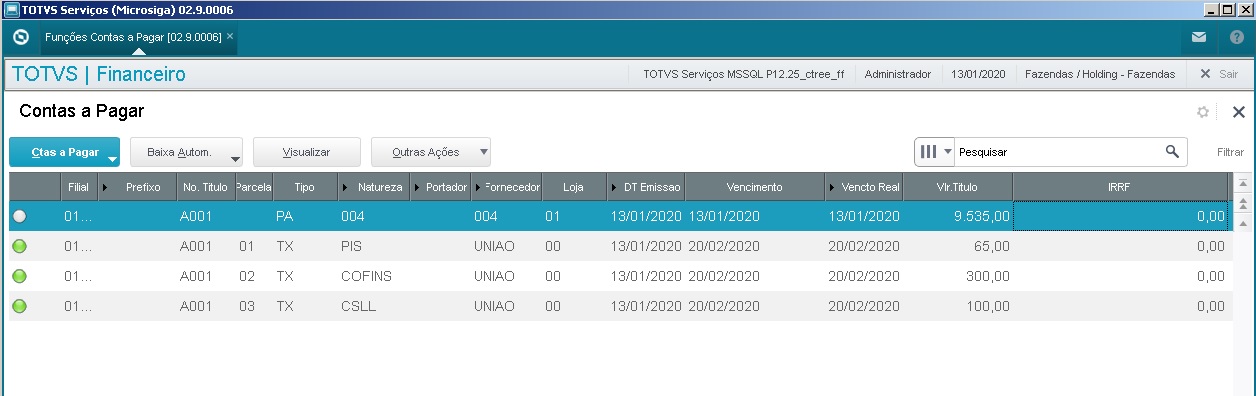Image resolution: width=1256 pixels, height=396 pixels.
Task: Click parcela 03 cell in CSLL row
Action: pos(253,306)
